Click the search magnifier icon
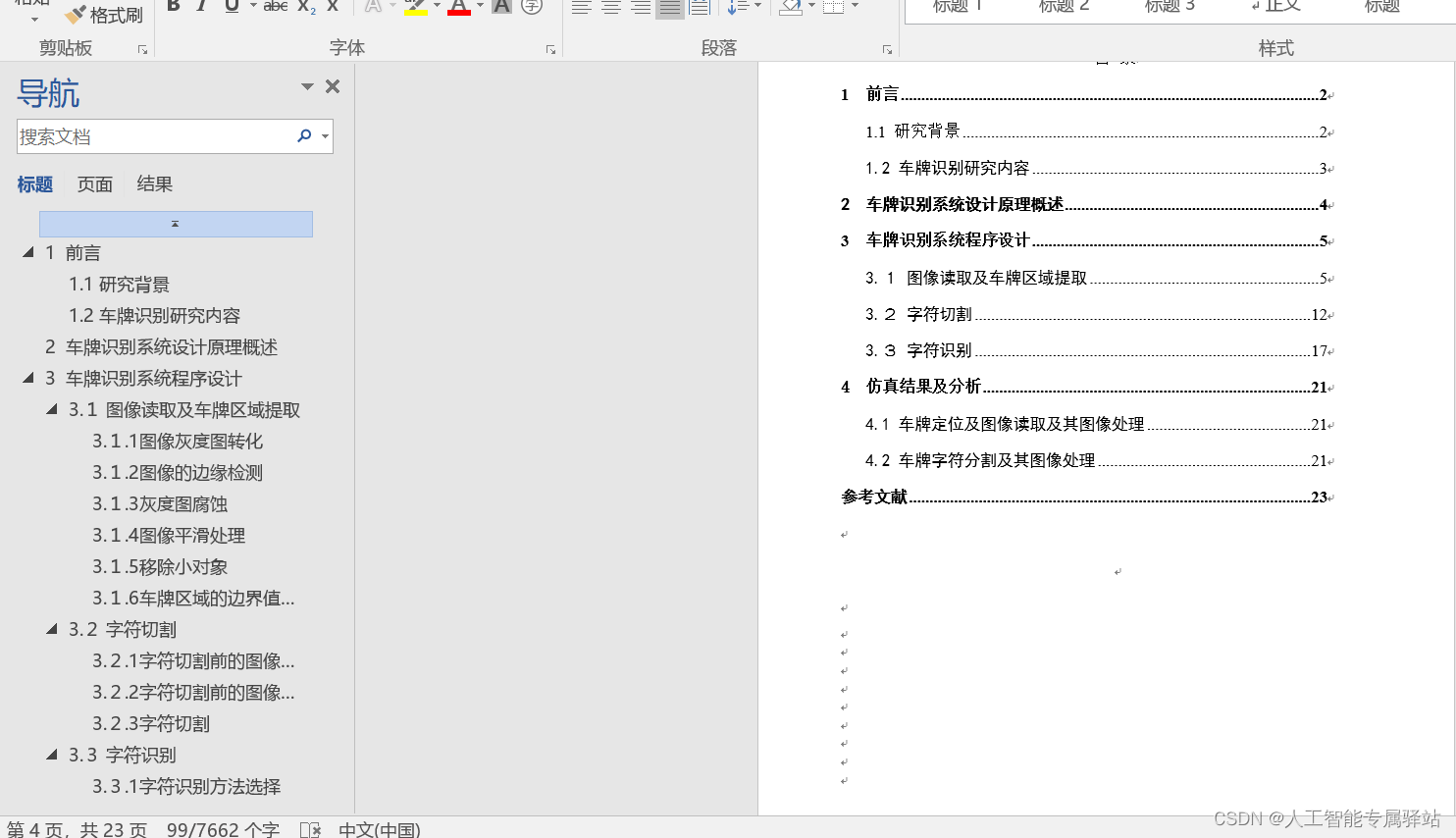This screenshot has height=838, width=1456. (x=304, y=135)
